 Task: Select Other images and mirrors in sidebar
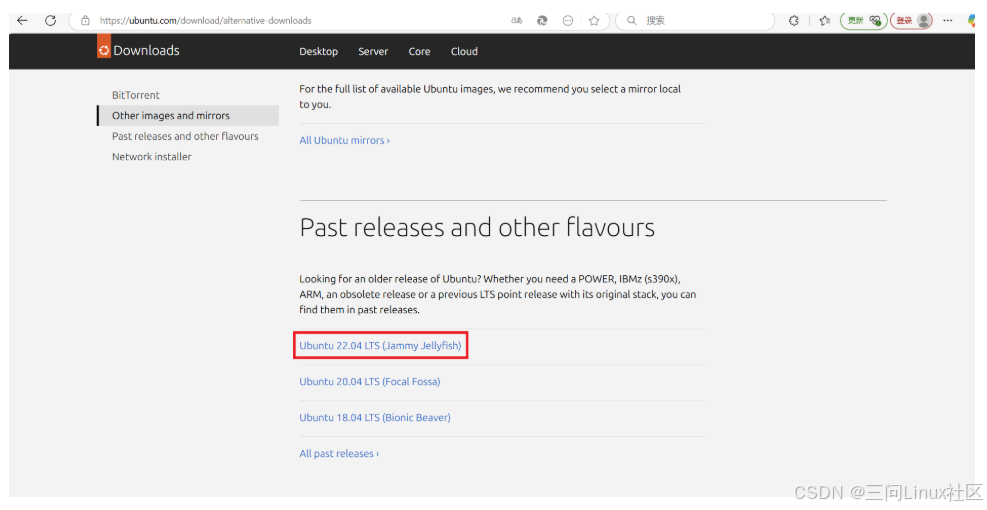tap(188, 116)
